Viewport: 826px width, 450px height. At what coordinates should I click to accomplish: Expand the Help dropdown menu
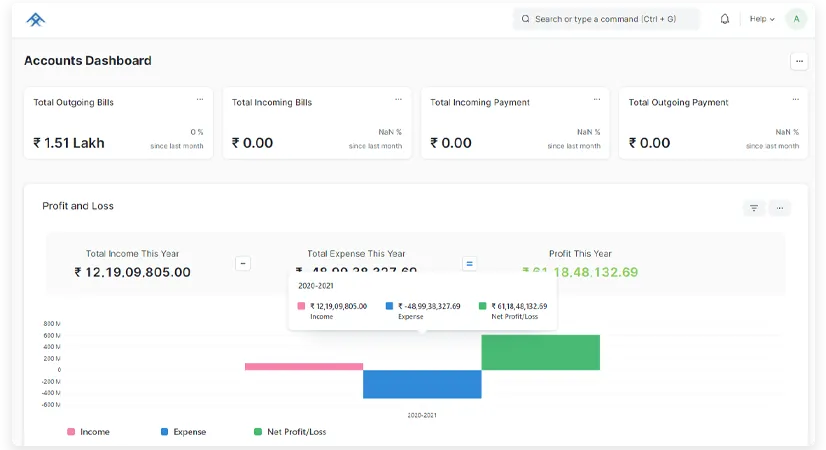point(762,19)
